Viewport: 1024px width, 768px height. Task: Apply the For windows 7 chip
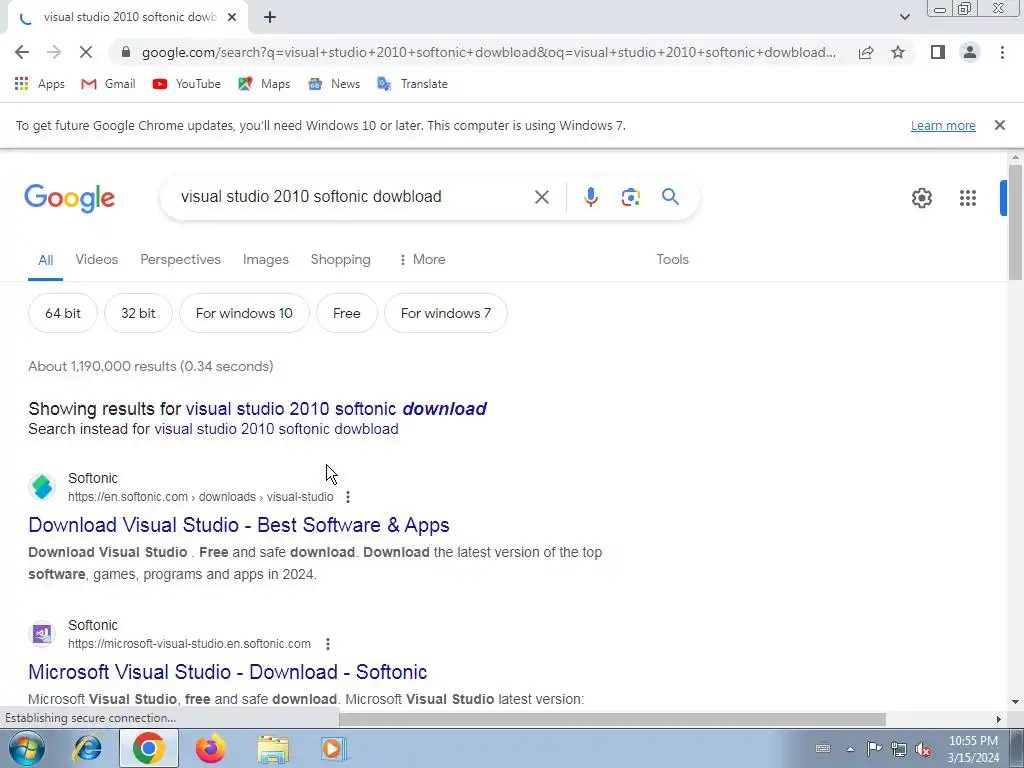click(x=446, y=313)
